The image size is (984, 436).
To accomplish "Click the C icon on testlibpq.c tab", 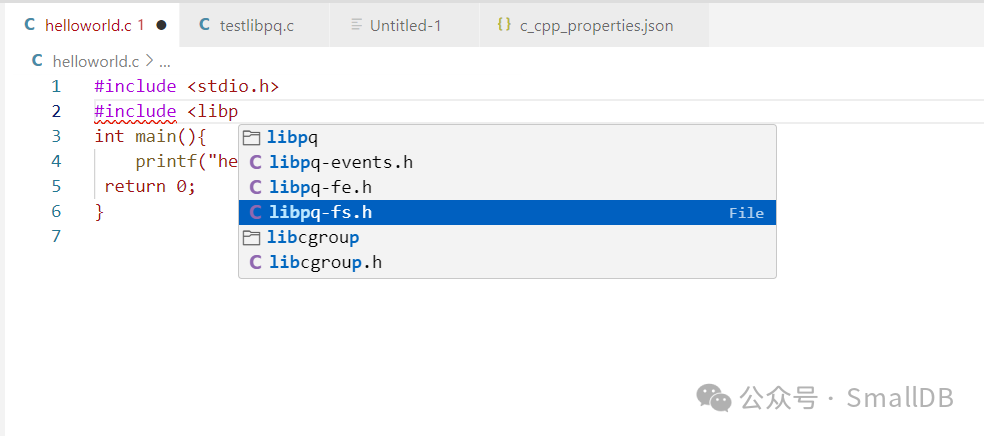I will (x=204, y=25).
